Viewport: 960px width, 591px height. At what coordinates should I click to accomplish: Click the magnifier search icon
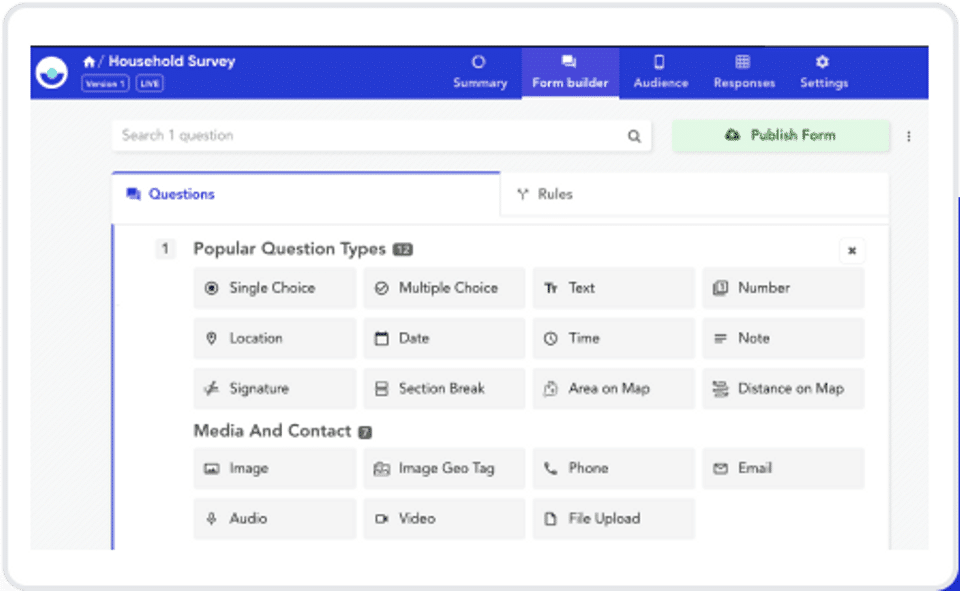(634, 136)
